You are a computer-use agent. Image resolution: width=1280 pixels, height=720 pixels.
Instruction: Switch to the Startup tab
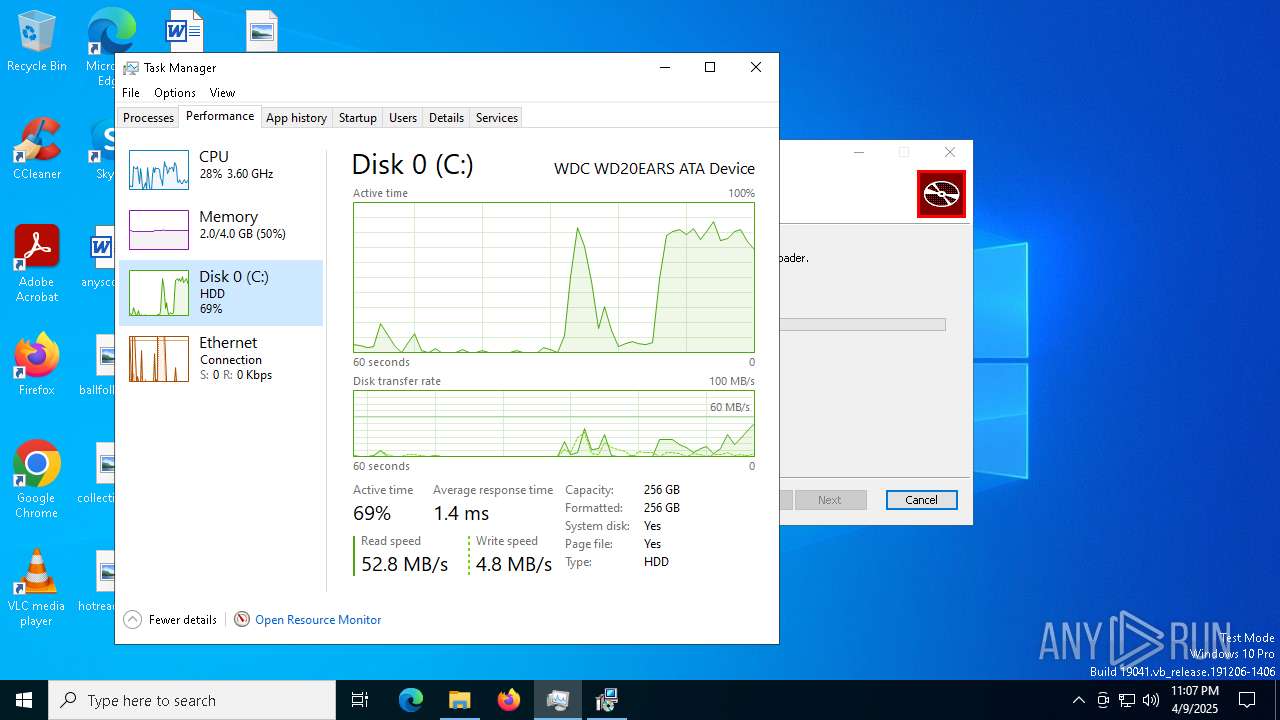[357, 118]
